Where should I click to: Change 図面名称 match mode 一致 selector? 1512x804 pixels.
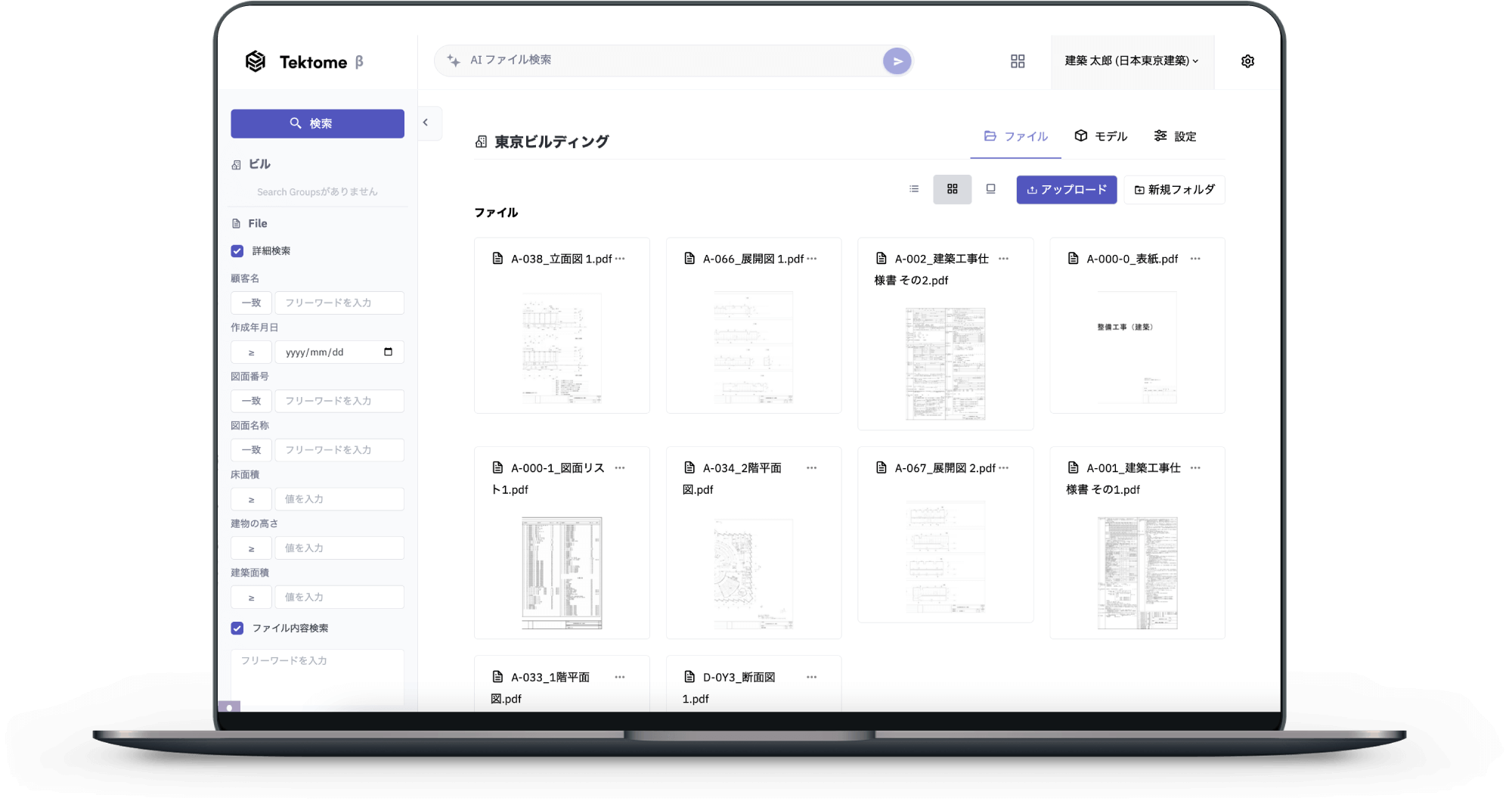[x=251, y=450]
